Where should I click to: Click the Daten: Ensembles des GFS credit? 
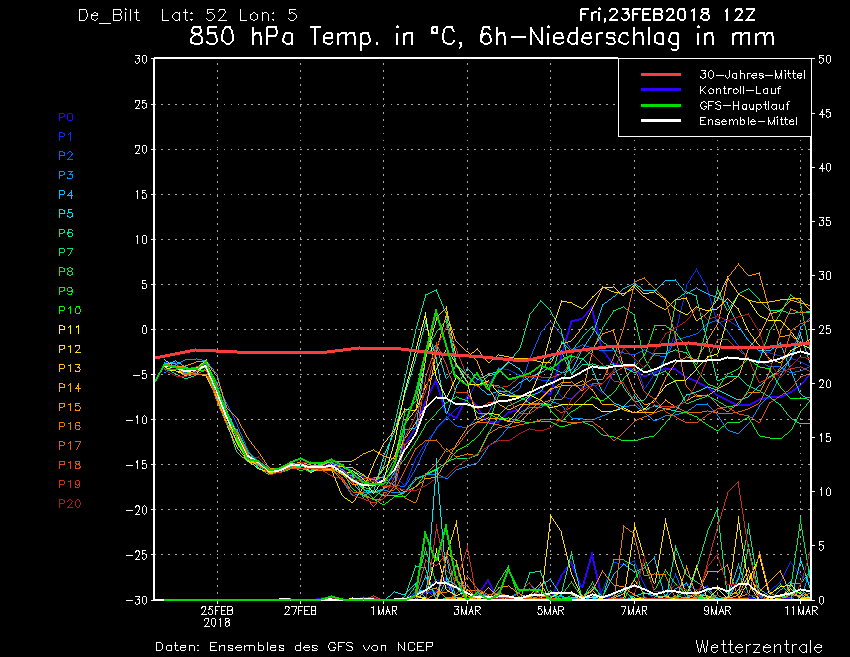(294, 646)
